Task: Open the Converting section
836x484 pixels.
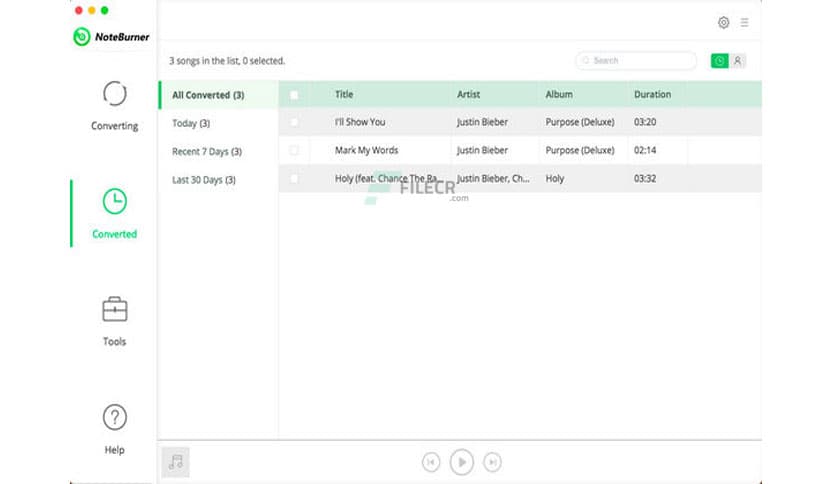Action: (115, 106)
